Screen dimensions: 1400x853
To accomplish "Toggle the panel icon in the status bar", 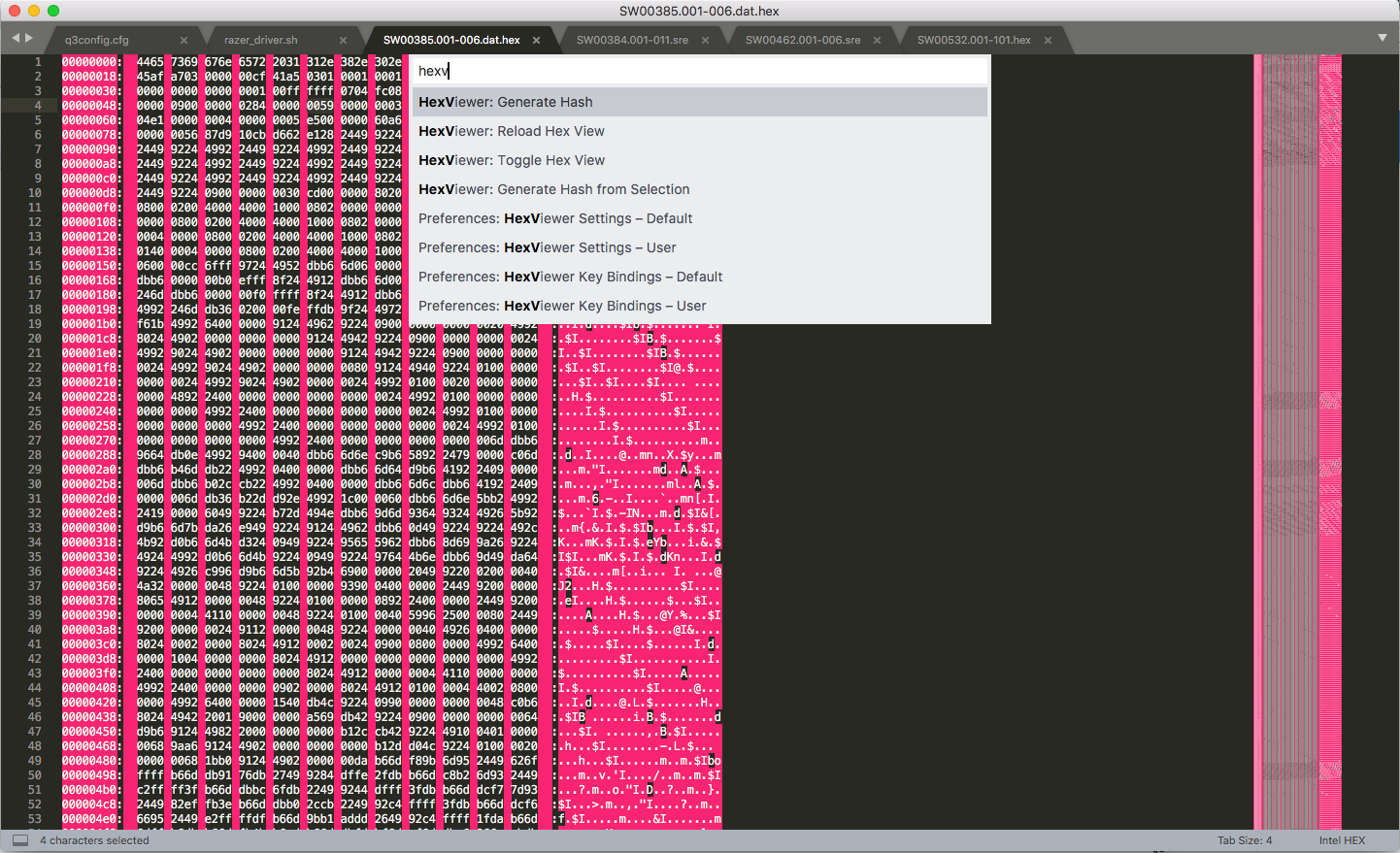I will pos(18,839).
